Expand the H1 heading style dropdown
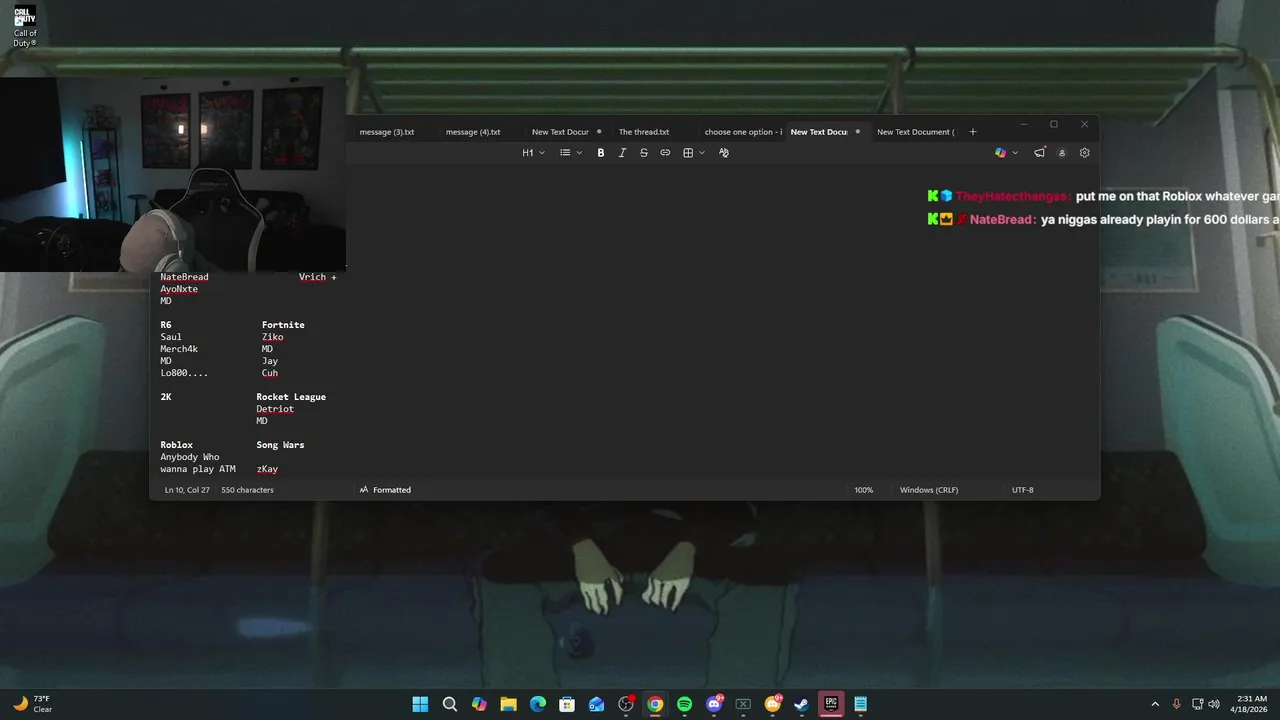 534,153
